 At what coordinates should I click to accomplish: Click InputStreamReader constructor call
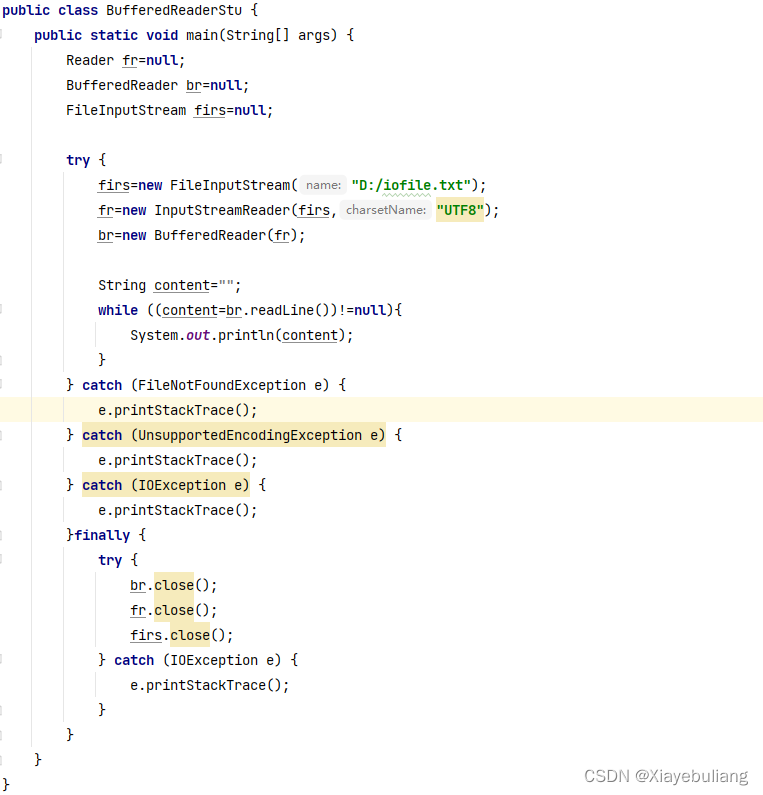222,210
